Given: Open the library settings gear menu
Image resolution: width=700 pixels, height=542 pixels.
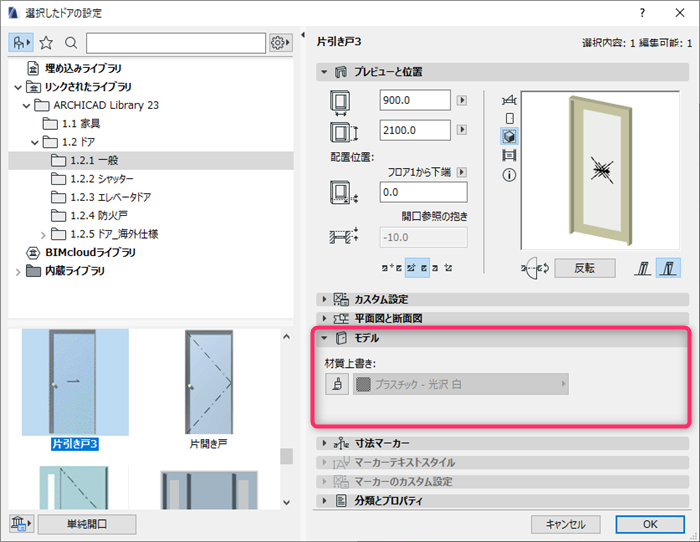Looking at the screenshot, I should point(280,43).
